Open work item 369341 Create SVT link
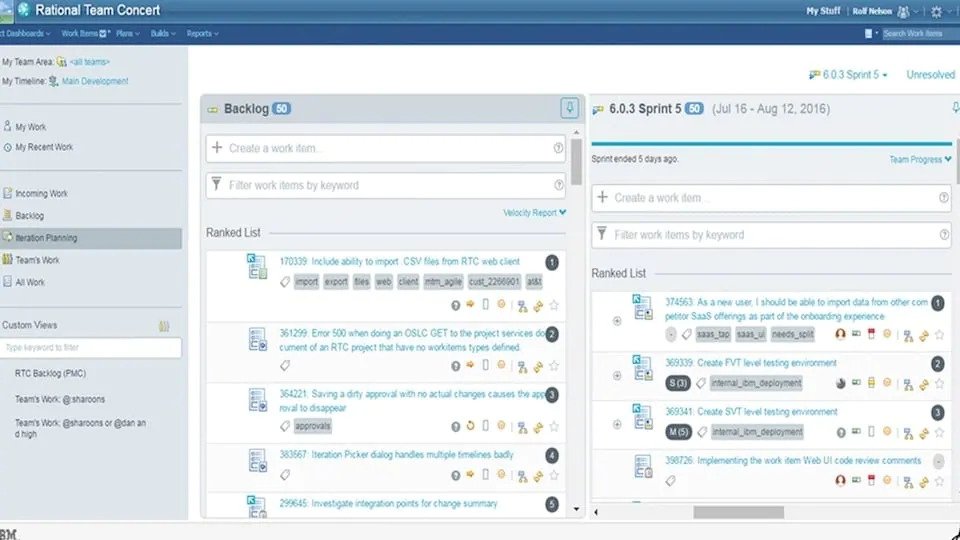The height and width of the screenshot is (540, 960). (751, 412)
